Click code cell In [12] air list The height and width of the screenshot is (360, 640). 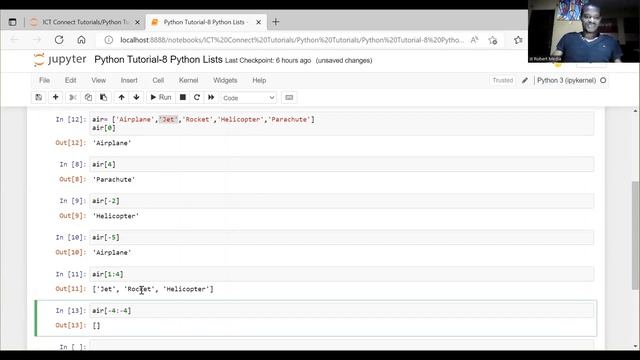[342, 123]
